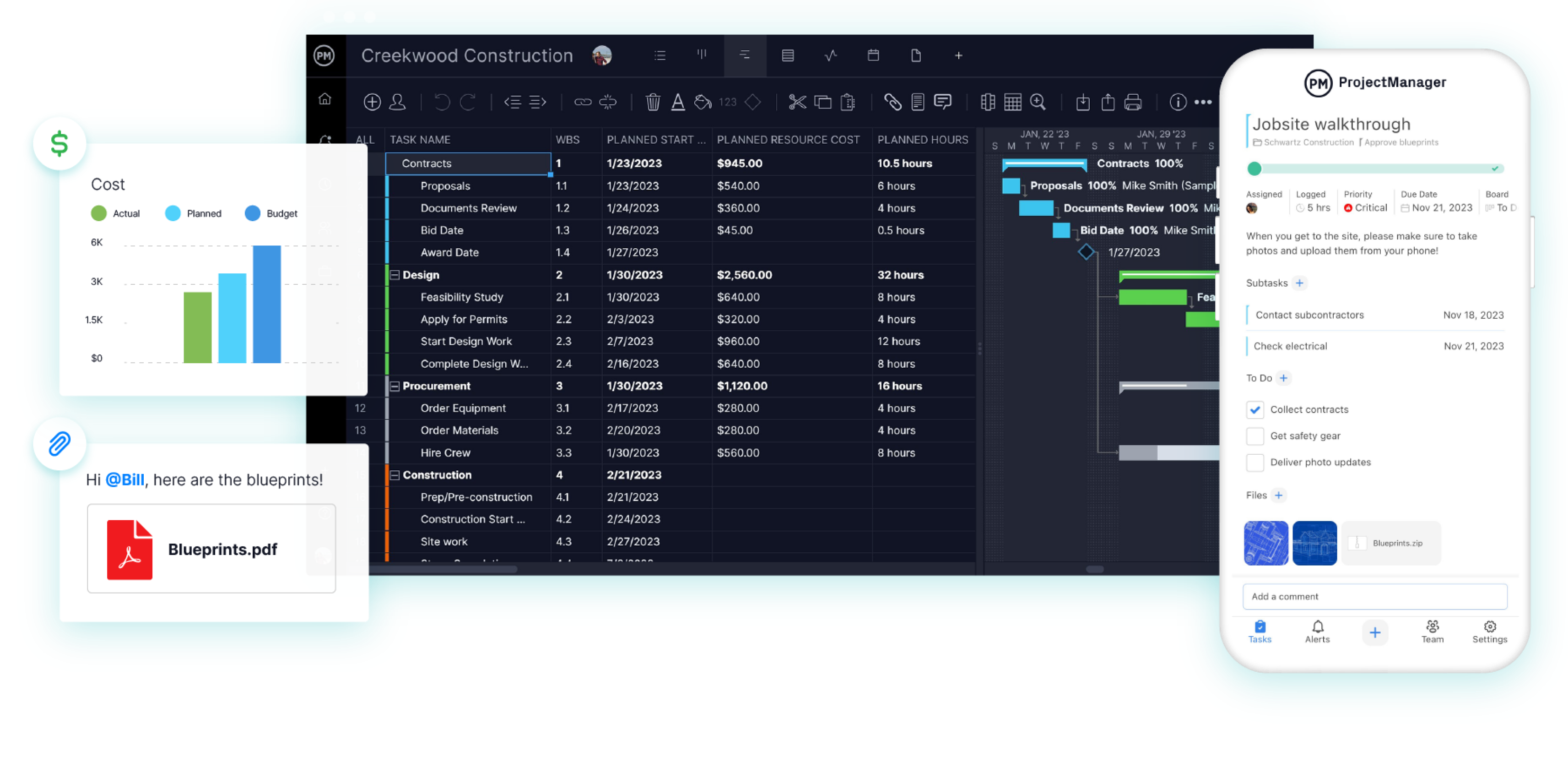Image resolution: width=1568 pixels, height=784 pixels.
Task: Click the paint bucket fill color icon
Action: 702,102
